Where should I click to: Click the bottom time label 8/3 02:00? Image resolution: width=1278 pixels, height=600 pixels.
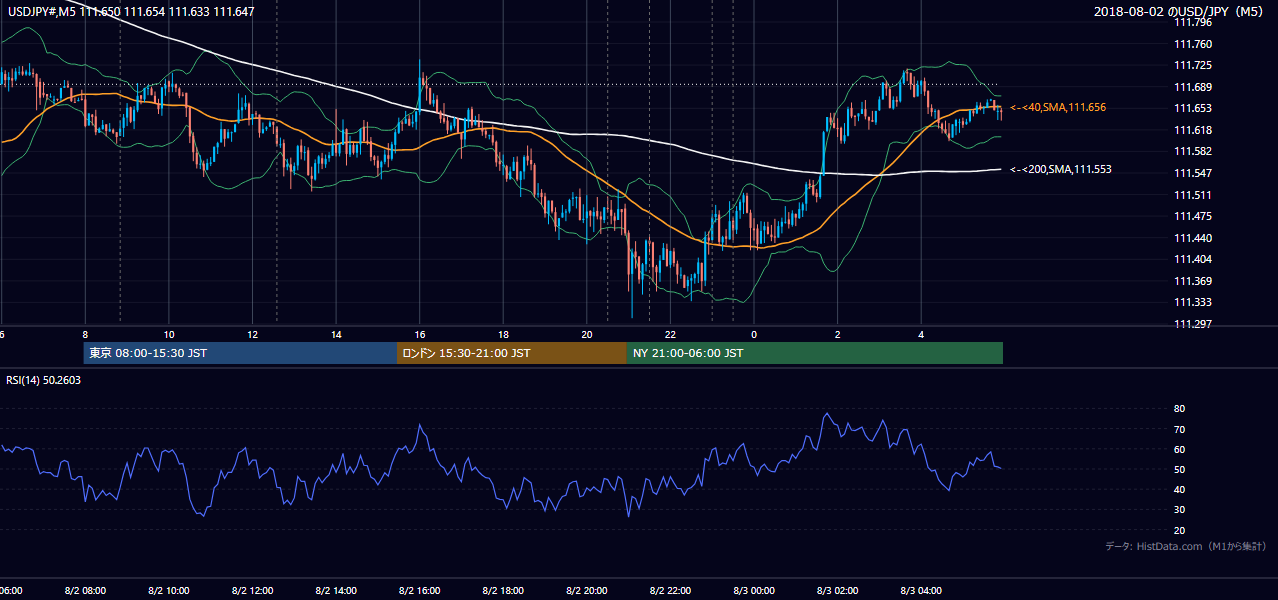[x=838, y=591]
